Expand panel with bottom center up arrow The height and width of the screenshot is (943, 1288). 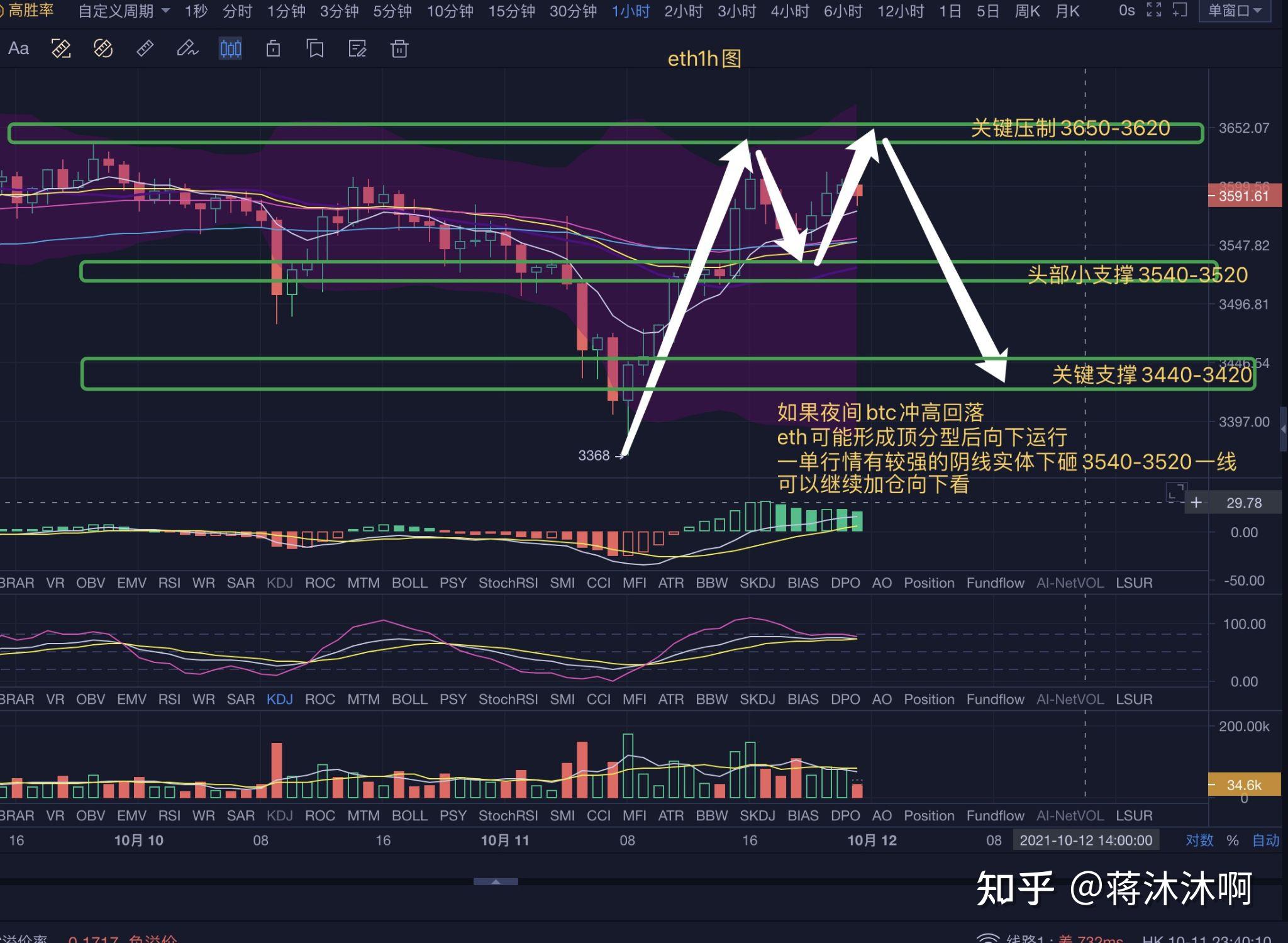click(496, 881)
